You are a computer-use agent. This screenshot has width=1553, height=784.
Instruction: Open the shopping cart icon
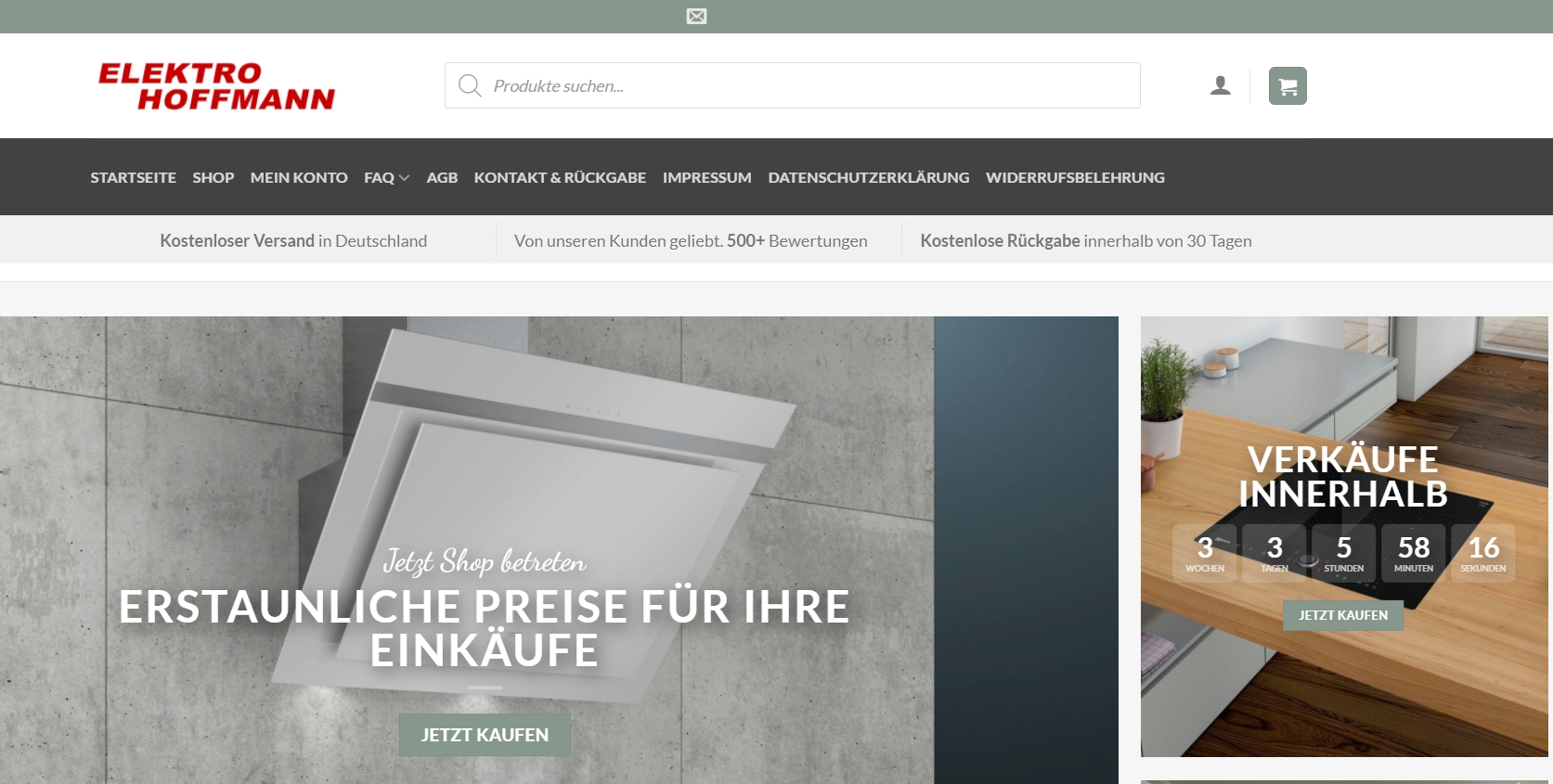point(1288,86)
